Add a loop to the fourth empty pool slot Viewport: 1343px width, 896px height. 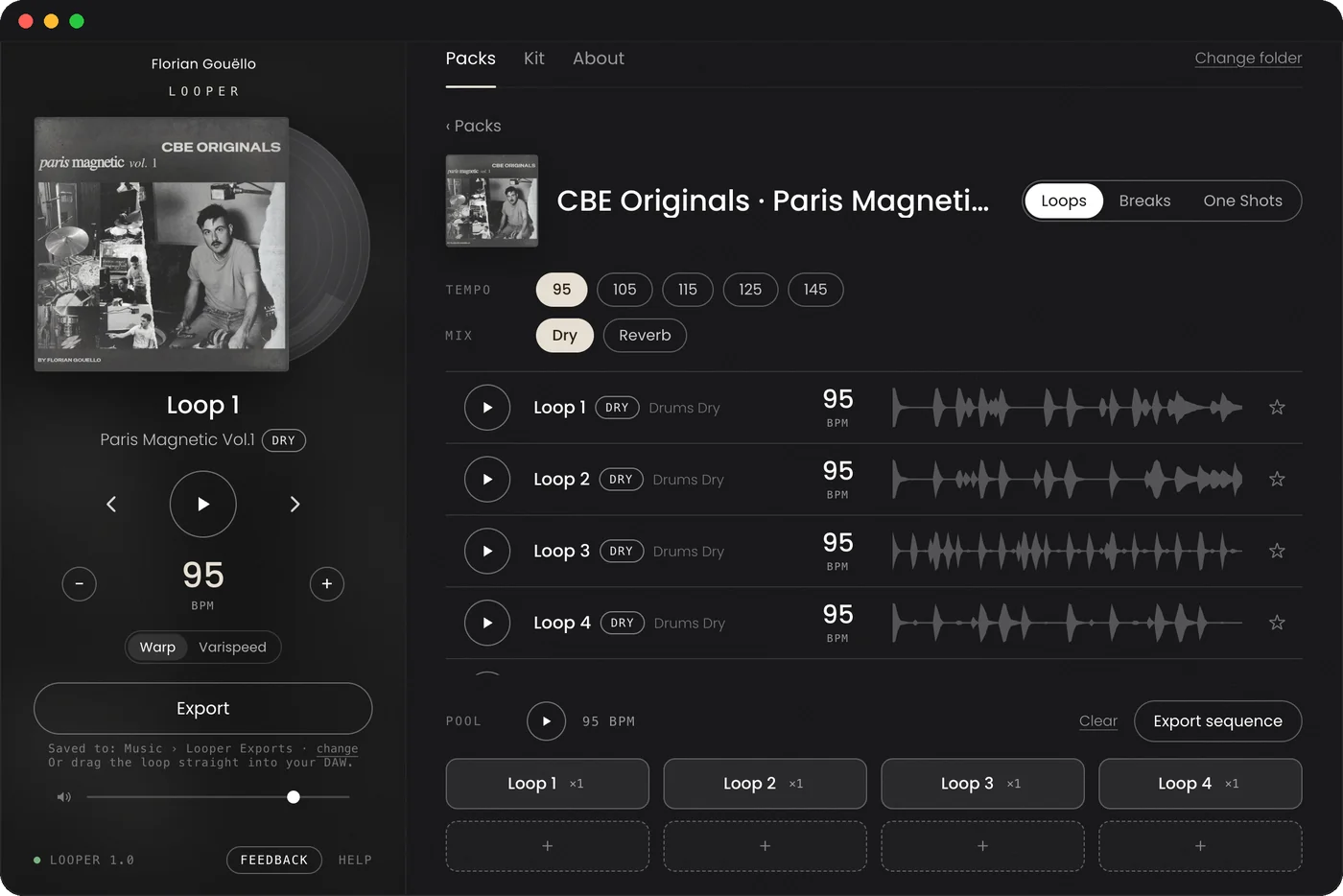click(x=1200, y=846)
